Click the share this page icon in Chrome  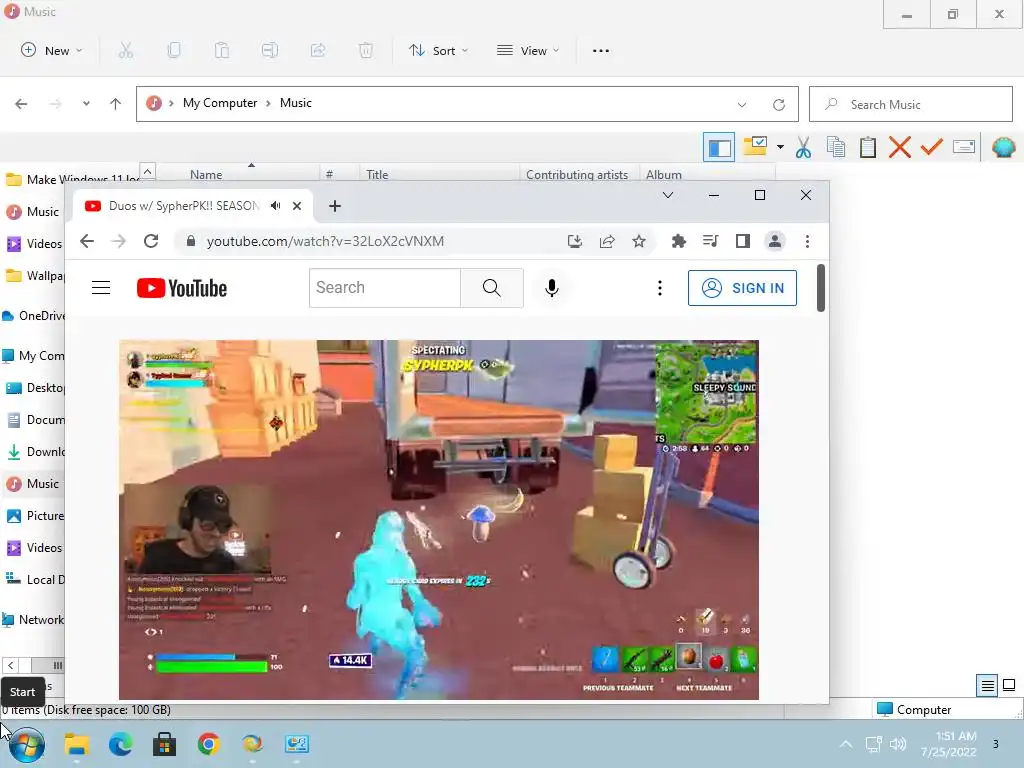607,242
